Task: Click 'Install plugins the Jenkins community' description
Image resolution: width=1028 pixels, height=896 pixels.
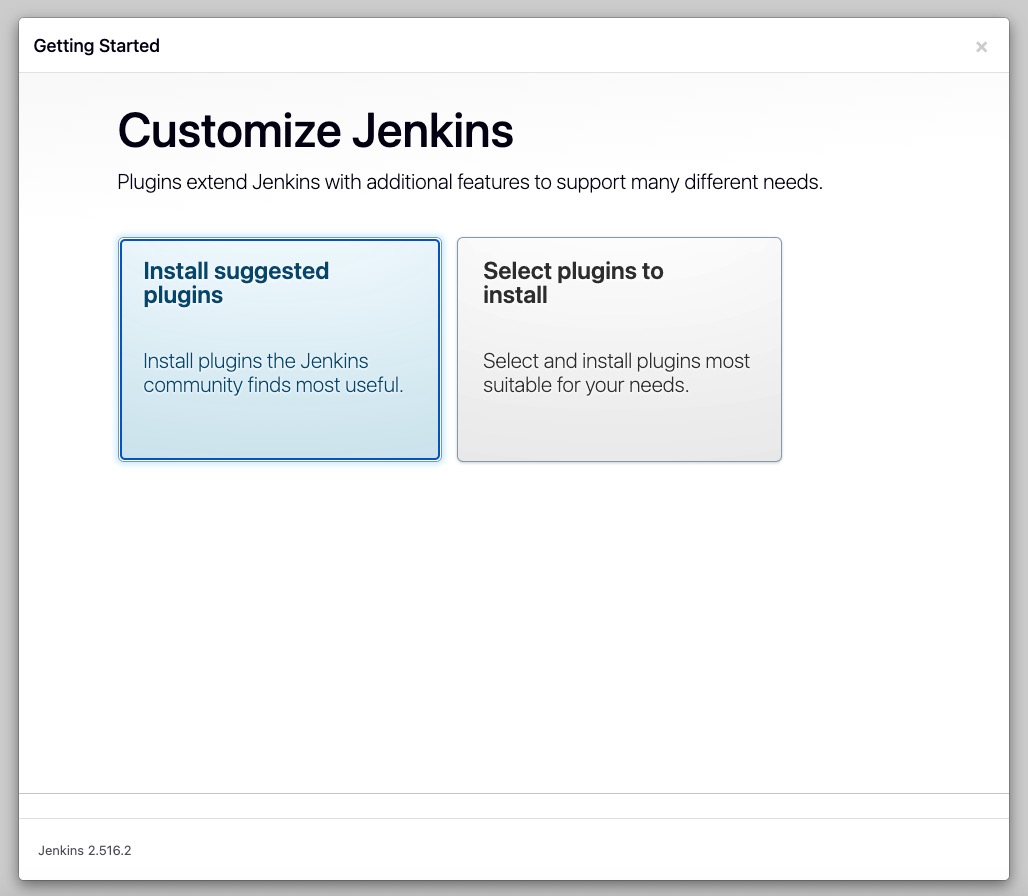Action: click(256, 361)
